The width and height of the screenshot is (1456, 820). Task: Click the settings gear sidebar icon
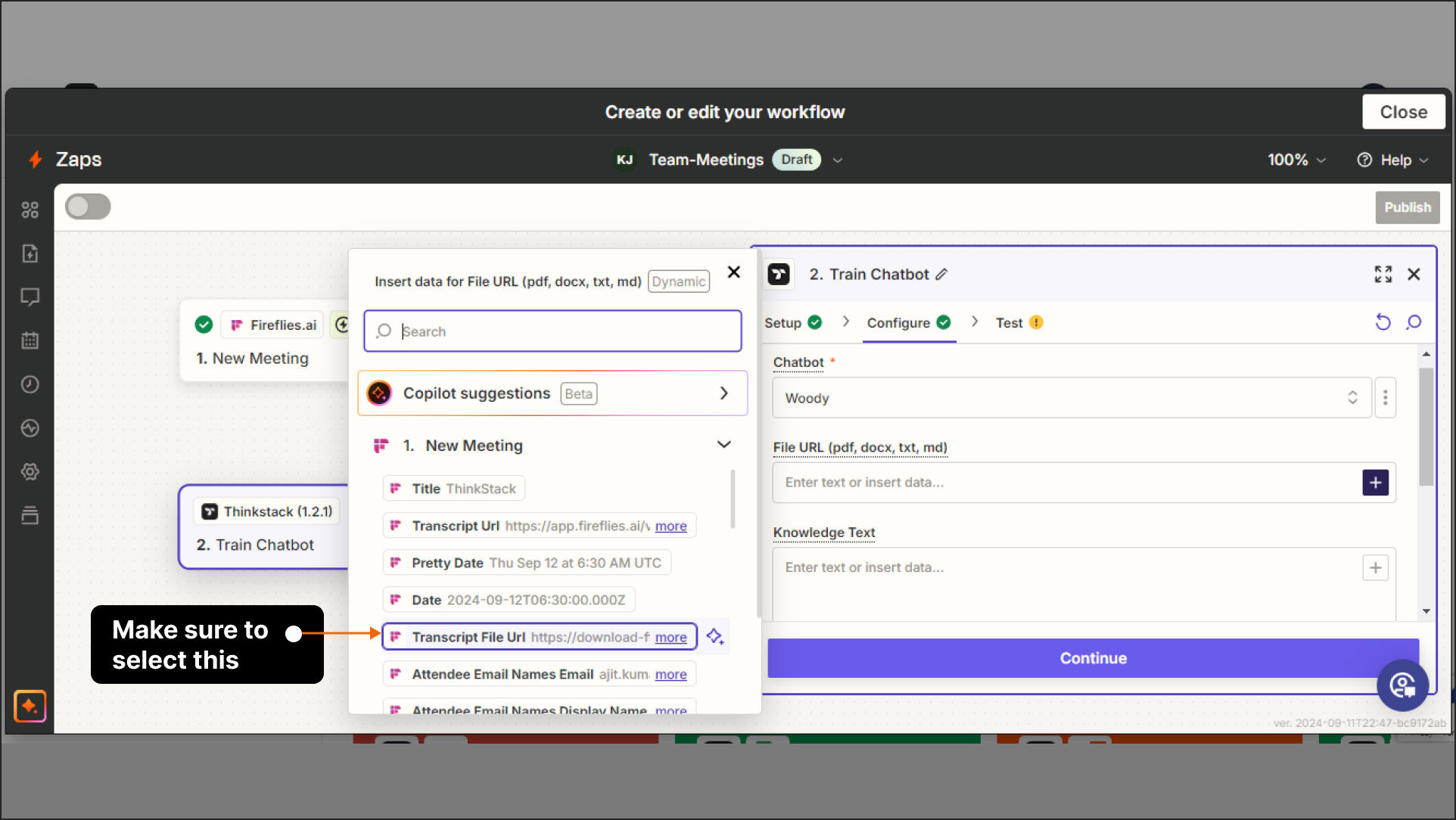click(x=28, y=471)
